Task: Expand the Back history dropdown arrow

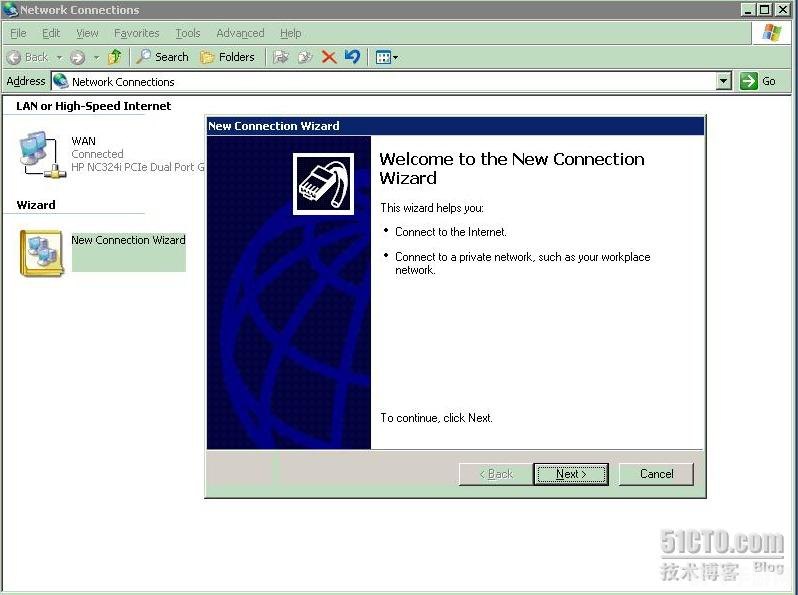Action: 59,57
